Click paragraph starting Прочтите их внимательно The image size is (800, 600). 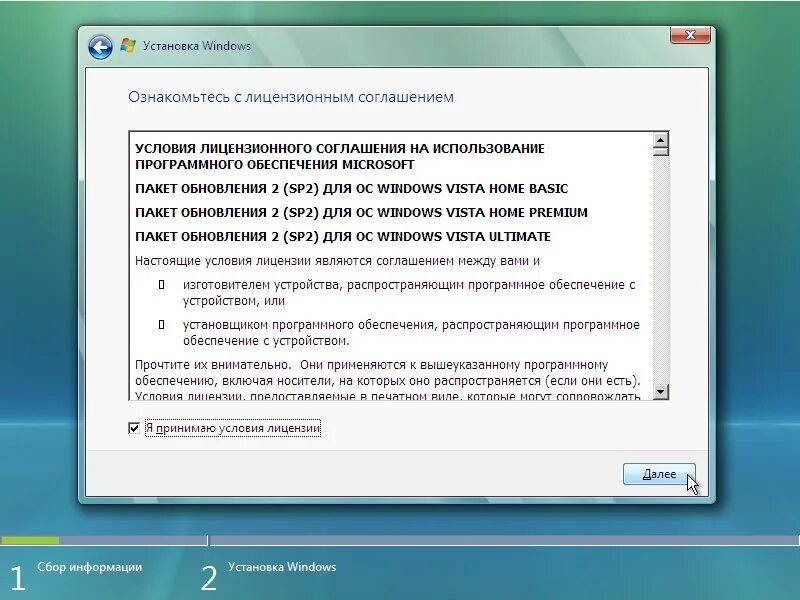tap(388, 381)
